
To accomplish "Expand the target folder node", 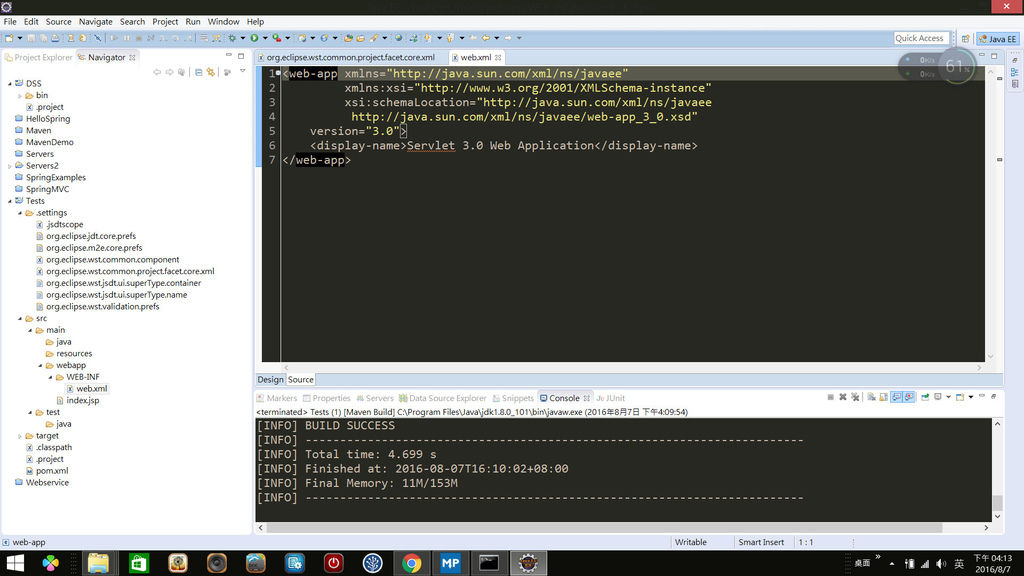I will click(x=20, y=436).
